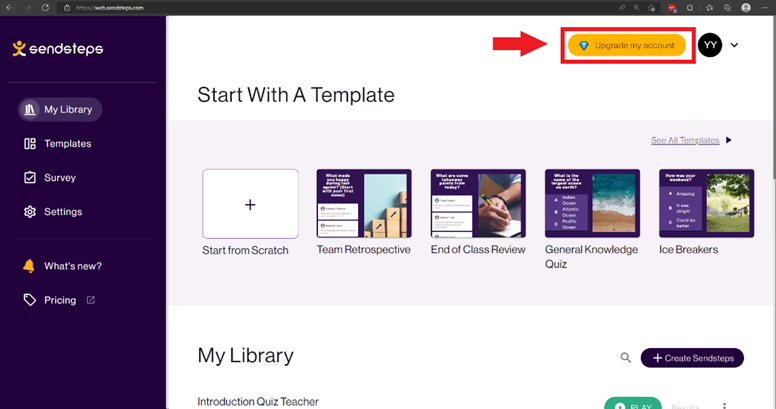
Task: Refresh the page in the browser toolbar
Action: (46, 7)
